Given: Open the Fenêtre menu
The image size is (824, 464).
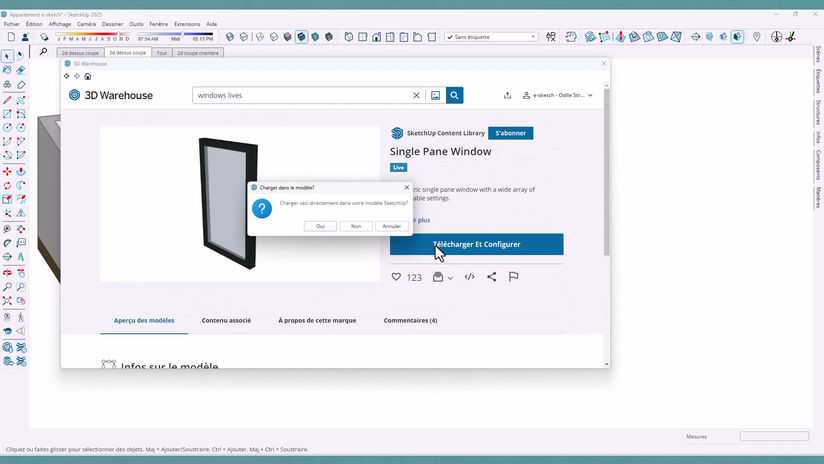Looking at the screenshot, I should point(158,24).
